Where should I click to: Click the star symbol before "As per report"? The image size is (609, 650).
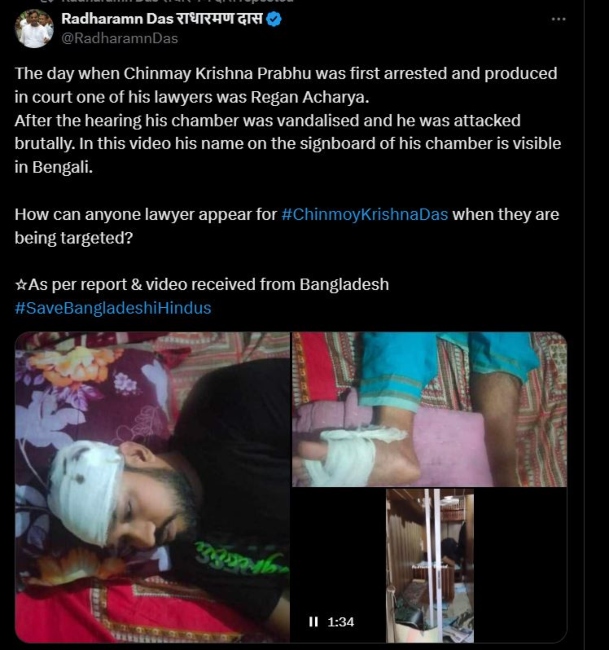21,285
